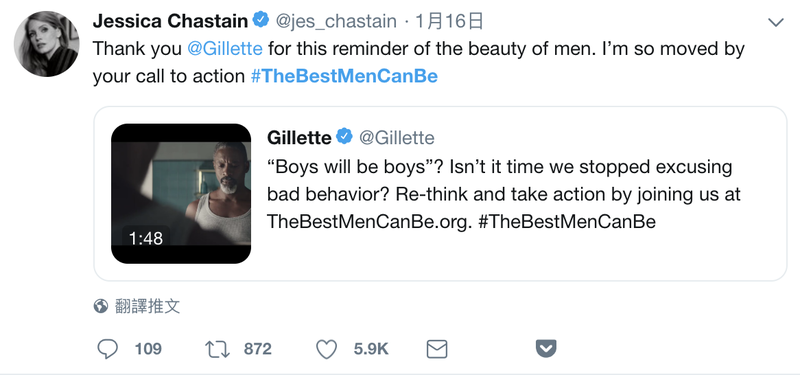Click the globe icon beside 翻譯推文
Viewport: 800px width, 375px height.
101,306
